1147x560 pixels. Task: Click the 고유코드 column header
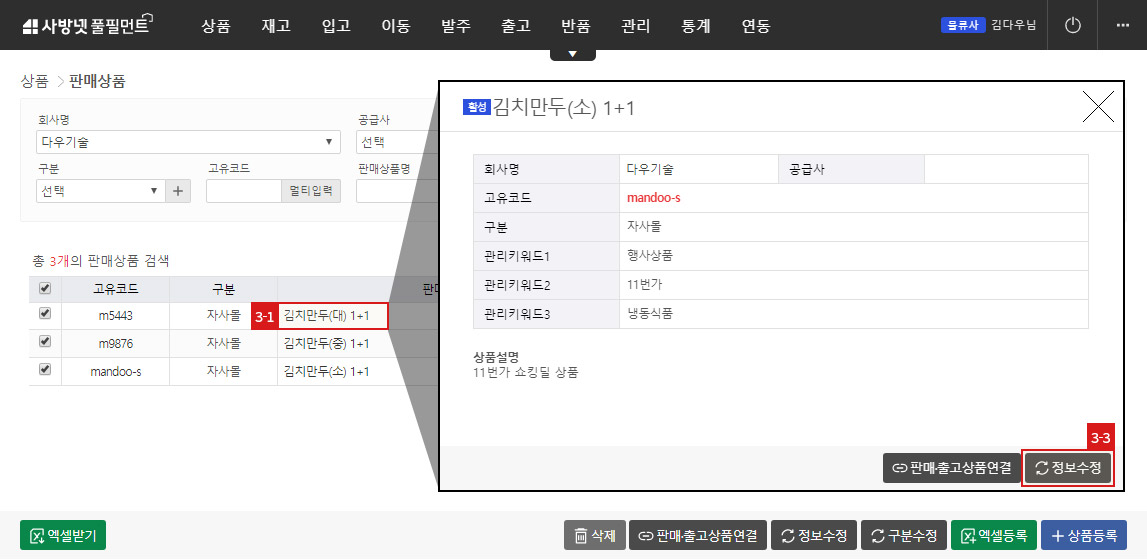[x=116, y=289]
